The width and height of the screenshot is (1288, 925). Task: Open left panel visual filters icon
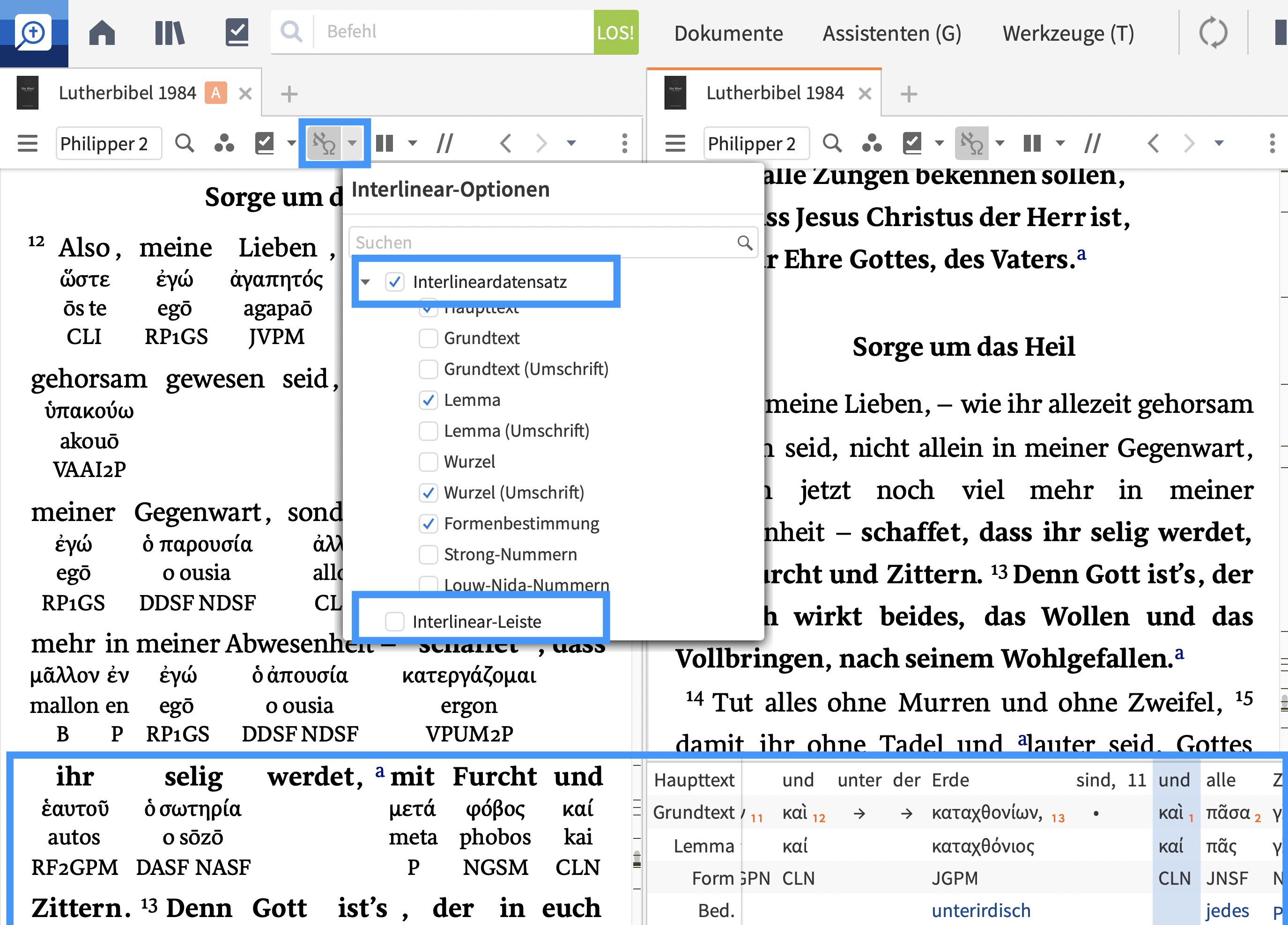tap(224, 143)
